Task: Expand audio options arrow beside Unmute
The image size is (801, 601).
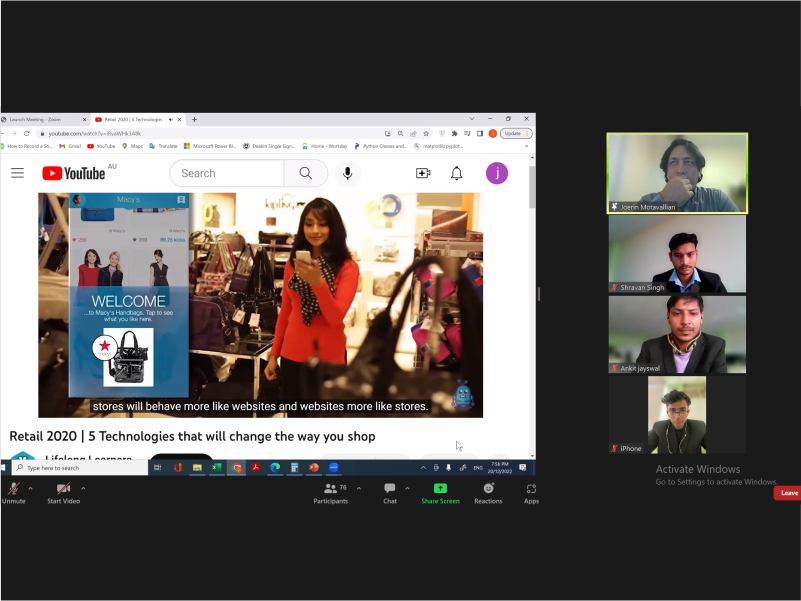Action: click(31, 489)
